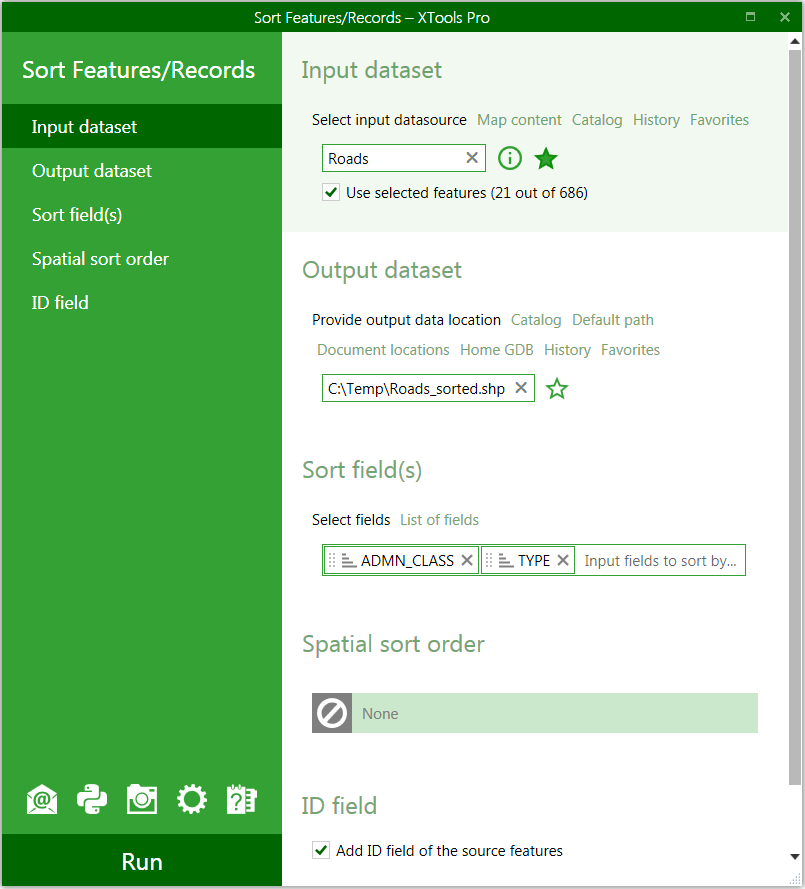Open Catalog link for input datasource
Image resolution: width=805 pixels, height=889 pixels.
coord(597,120)
